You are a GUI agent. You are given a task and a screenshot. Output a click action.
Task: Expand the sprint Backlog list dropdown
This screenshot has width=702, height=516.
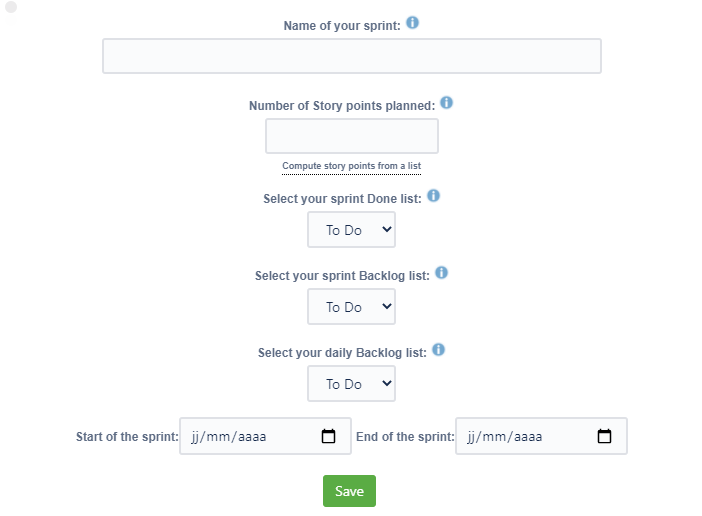click(x=351, y=307)
